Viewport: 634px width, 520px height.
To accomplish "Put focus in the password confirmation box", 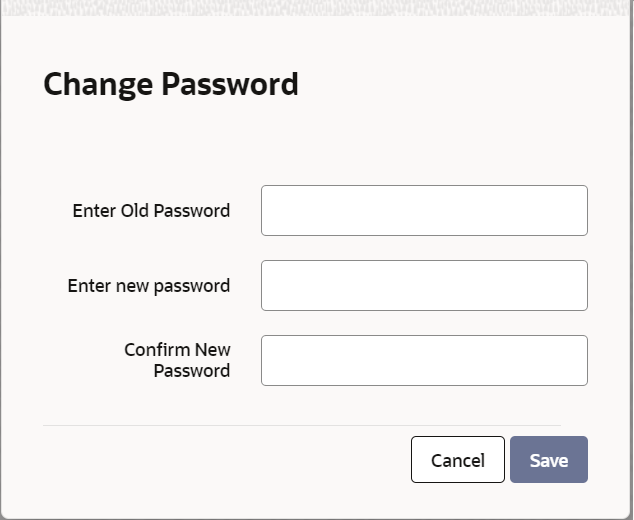I will (x=424, y=360).
